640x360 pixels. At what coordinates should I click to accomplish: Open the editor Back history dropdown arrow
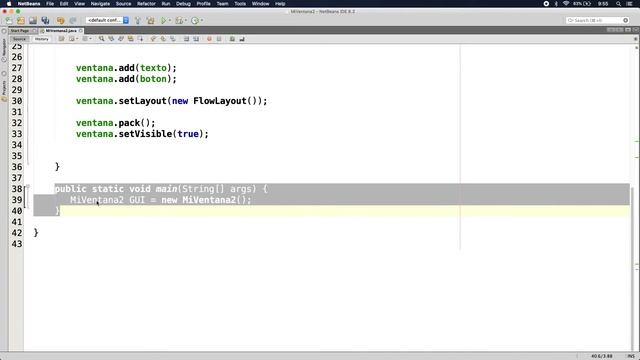[77, 39]
